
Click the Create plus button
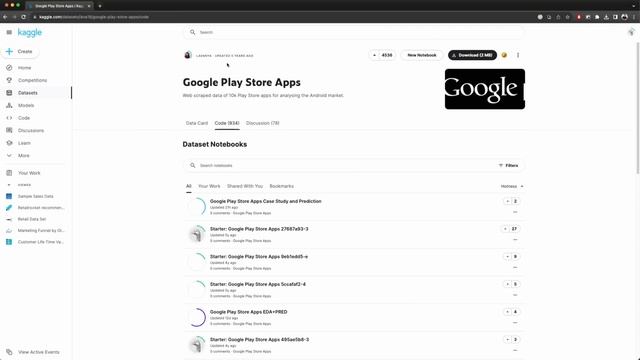(x=19, y=51)
